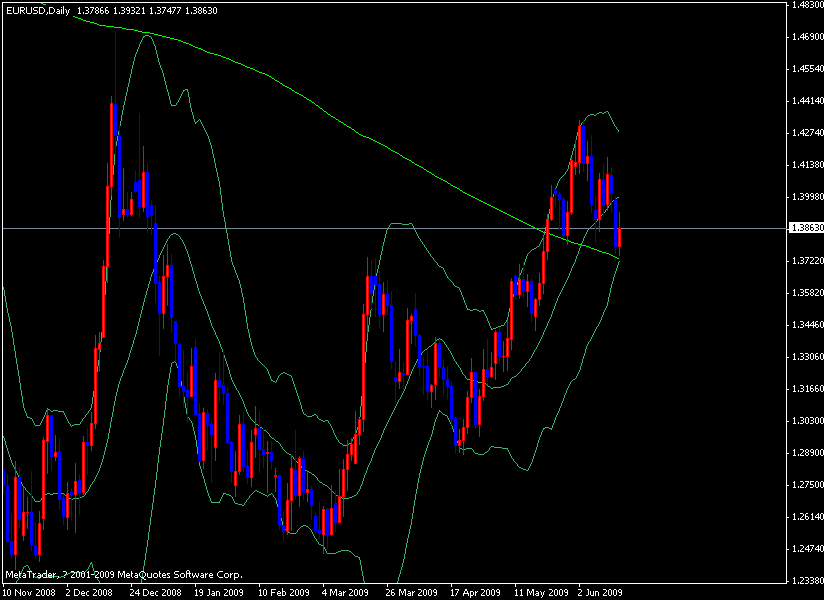824x600 pixels.
Task: Click the 1.46900 price axis label
Action: tap(807, 37)
